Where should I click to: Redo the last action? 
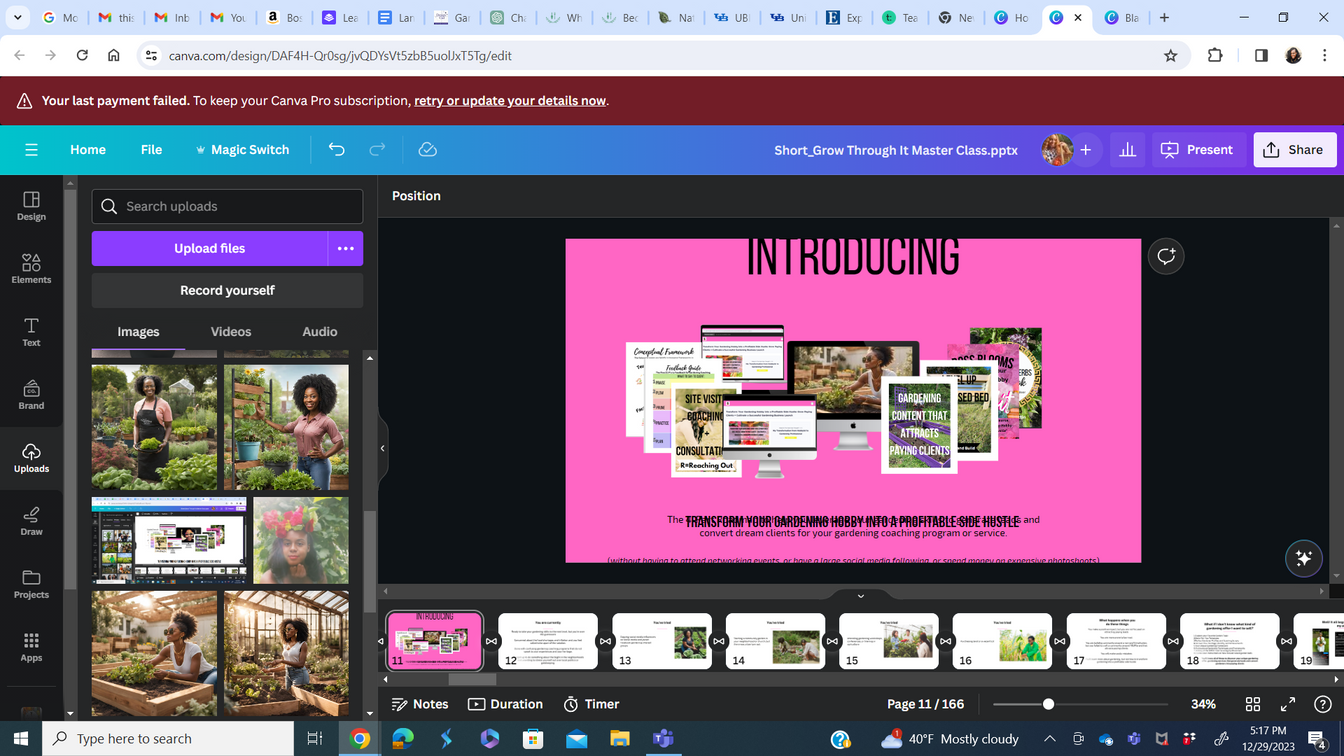click(x=377, y=150)
